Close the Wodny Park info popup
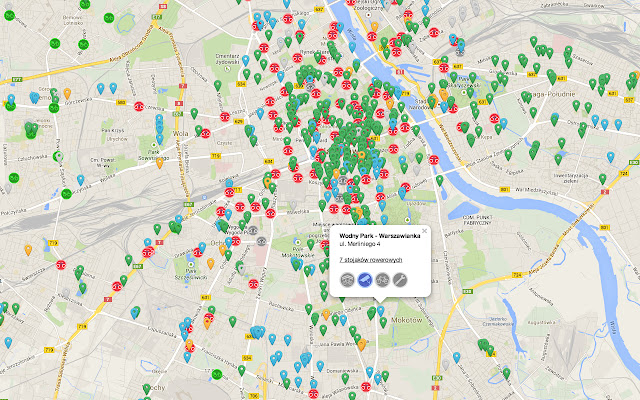 pos(424,231)
